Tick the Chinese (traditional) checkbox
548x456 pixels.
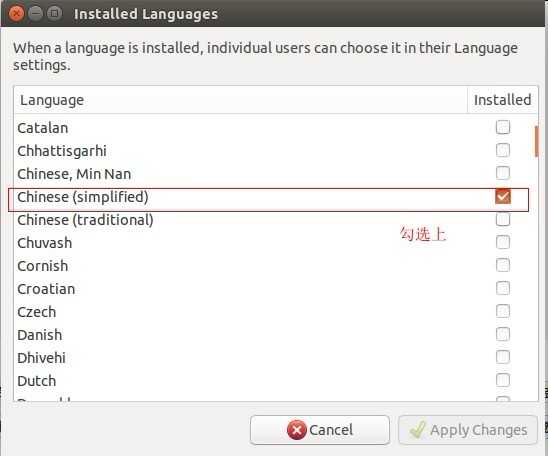(503, 219)
